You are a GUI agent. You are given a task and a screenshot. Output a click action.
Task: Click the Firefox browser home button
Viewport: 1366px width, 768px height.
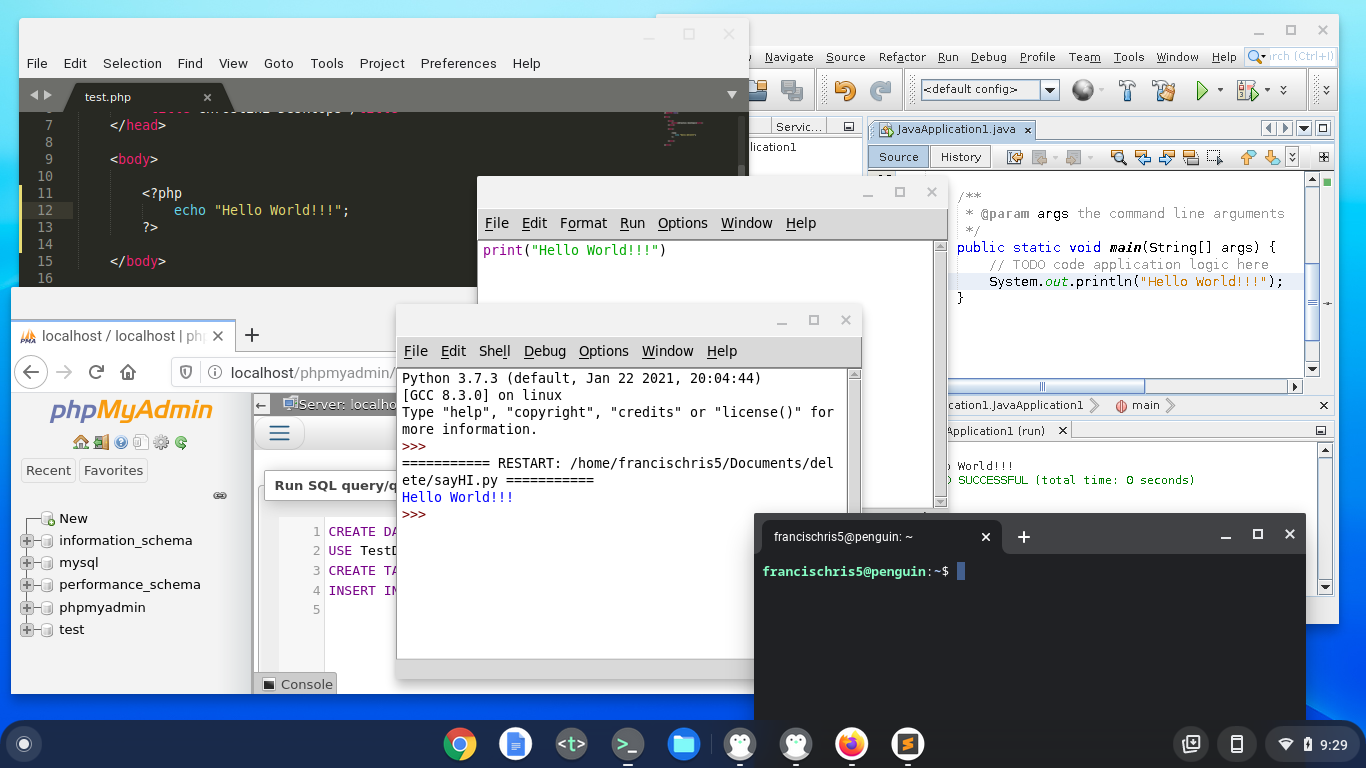click(x=128, y=372)
